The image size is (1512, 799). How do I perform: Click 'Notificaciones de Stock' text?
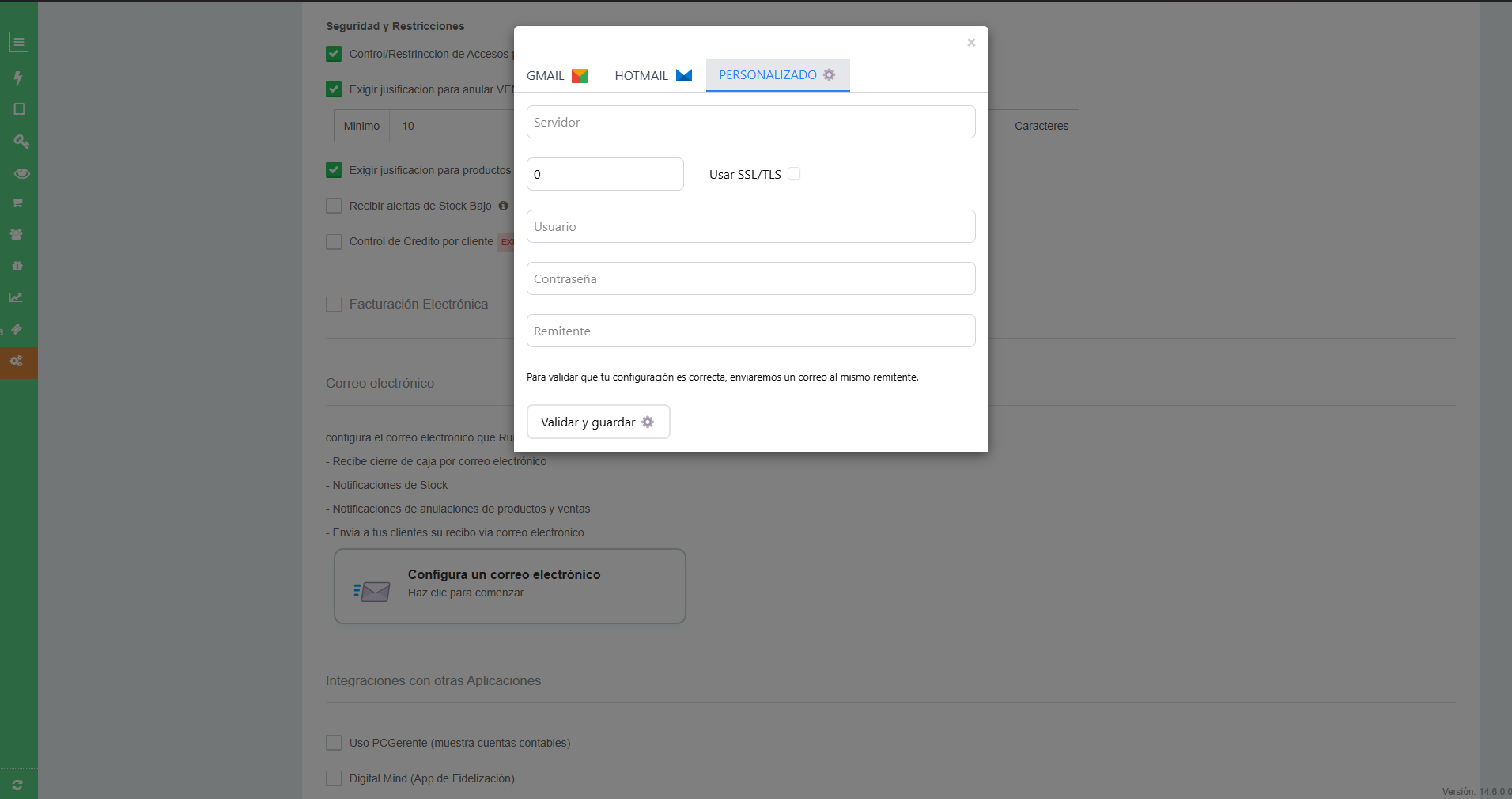tap(390, 485)
